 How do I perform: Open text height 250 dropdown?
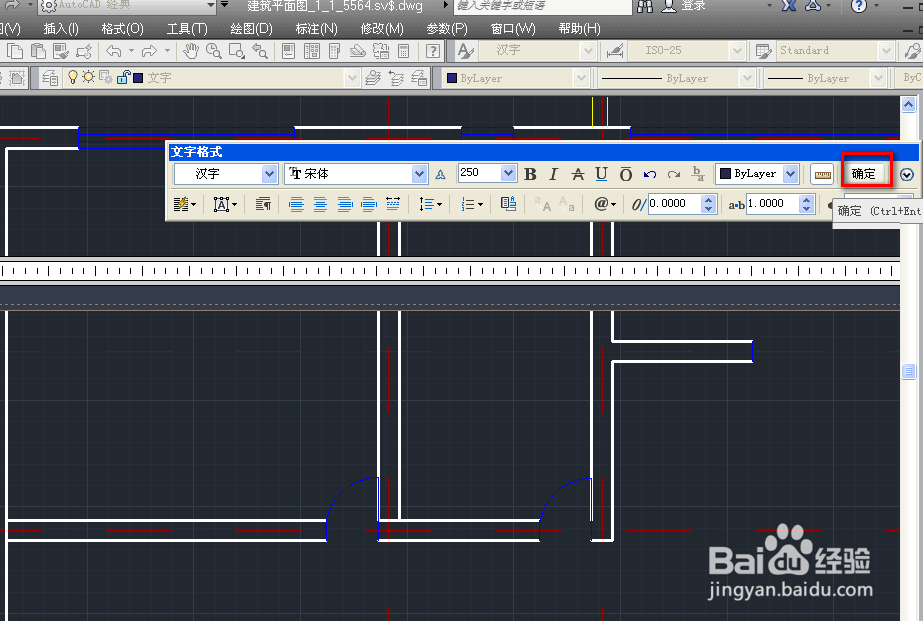(x=509, y=173)
